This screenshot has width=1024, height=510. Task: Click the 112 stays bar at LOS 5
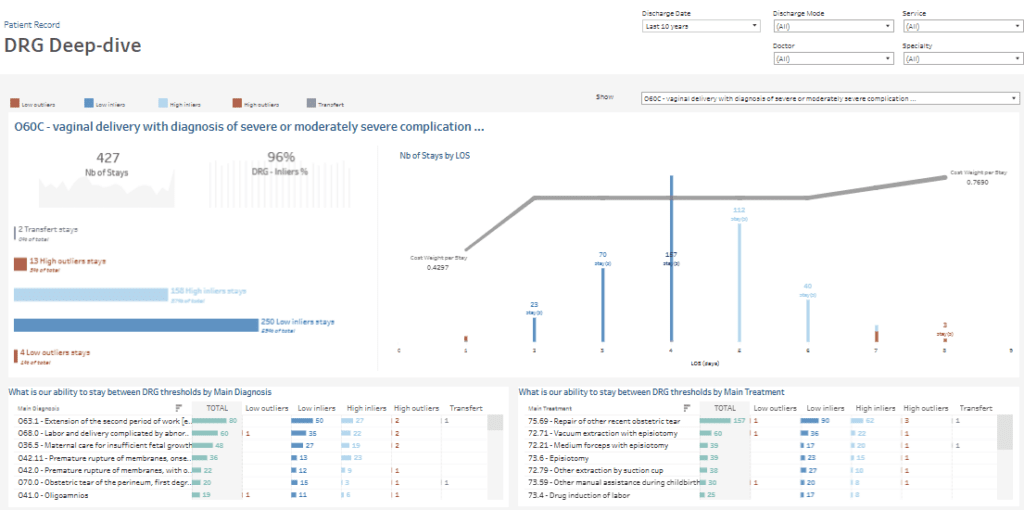[739, 283]
